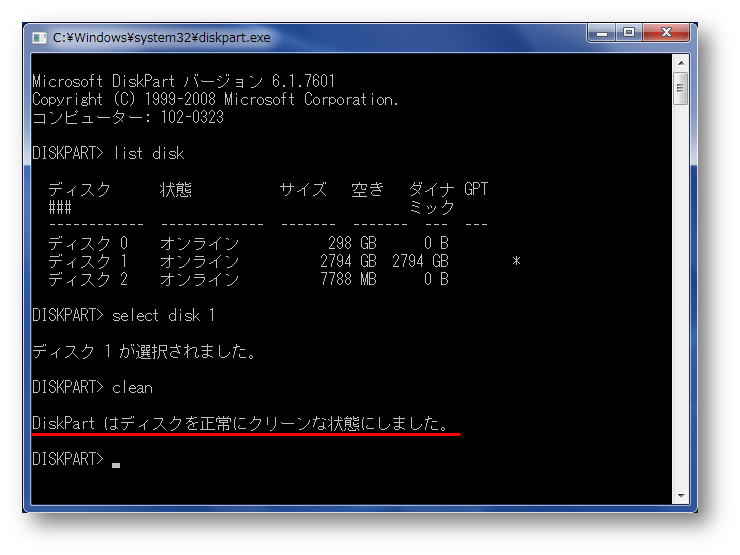Click the GPT asterisk for disk 1
The image size is (740, 555).
(x=516, y=261)
